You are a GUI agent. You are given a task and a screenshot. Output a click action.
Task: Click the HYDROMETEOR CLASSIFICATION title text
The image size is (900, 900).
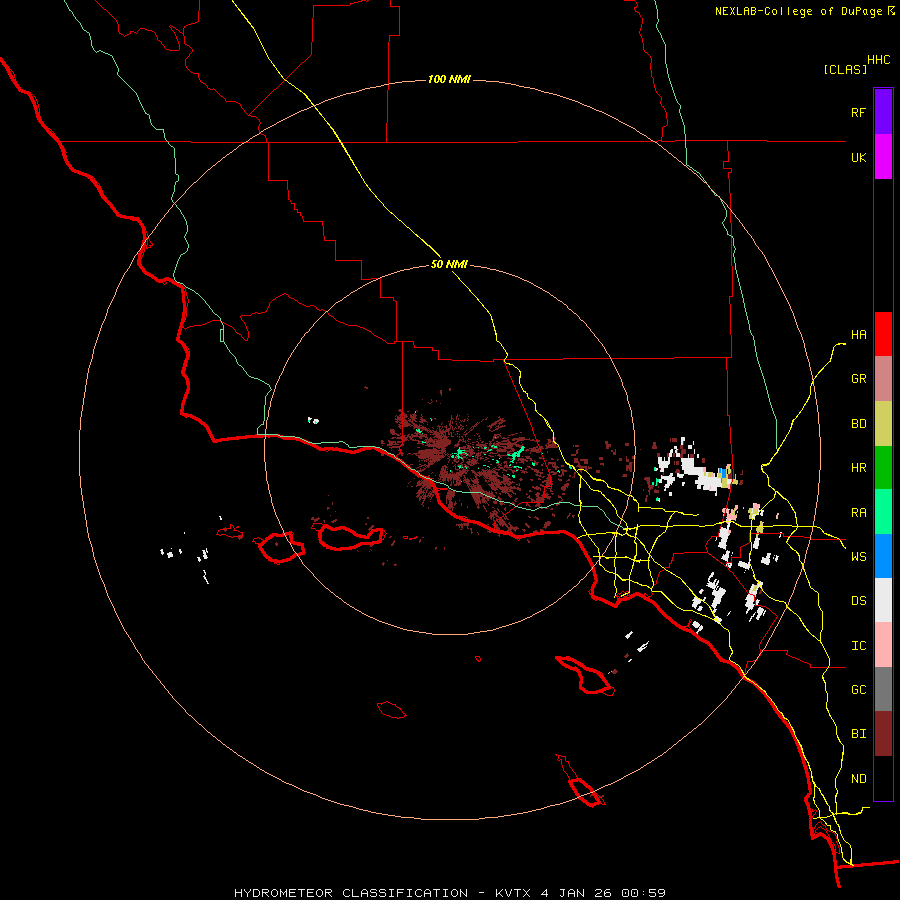[351, 893]
